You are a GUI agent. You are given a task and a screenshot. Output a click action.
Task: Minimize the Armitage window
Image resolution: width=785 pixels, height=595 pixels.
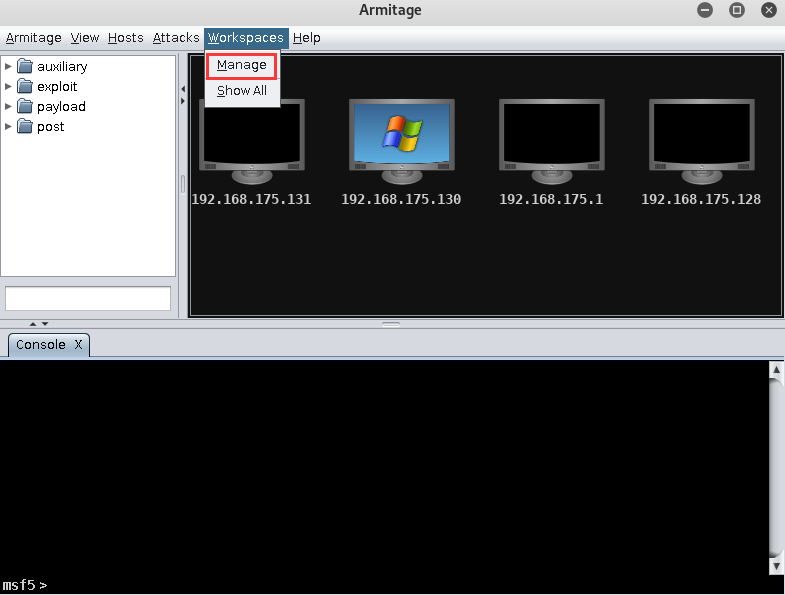(x=705, y=10)
